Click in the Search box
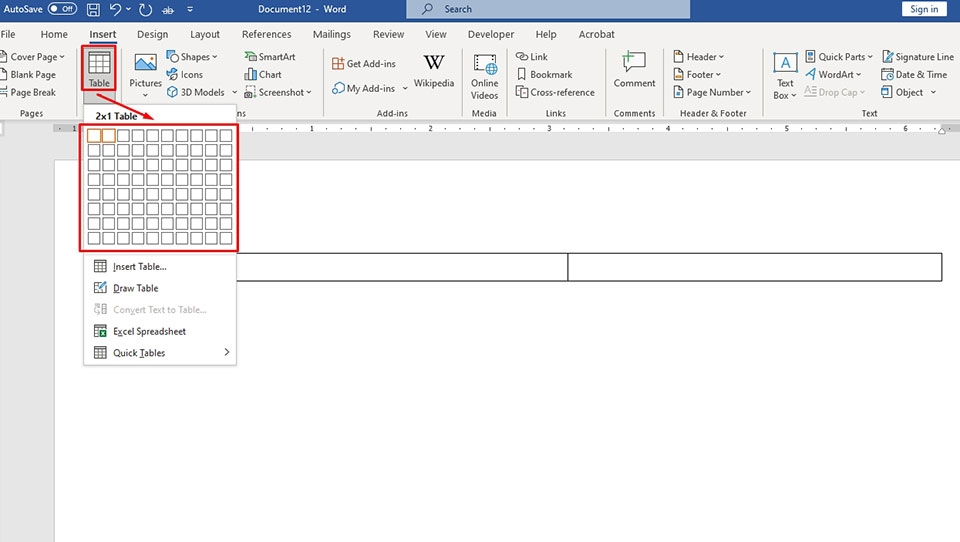The height and width of the screenshot is (542, 960). coord(548,9)
